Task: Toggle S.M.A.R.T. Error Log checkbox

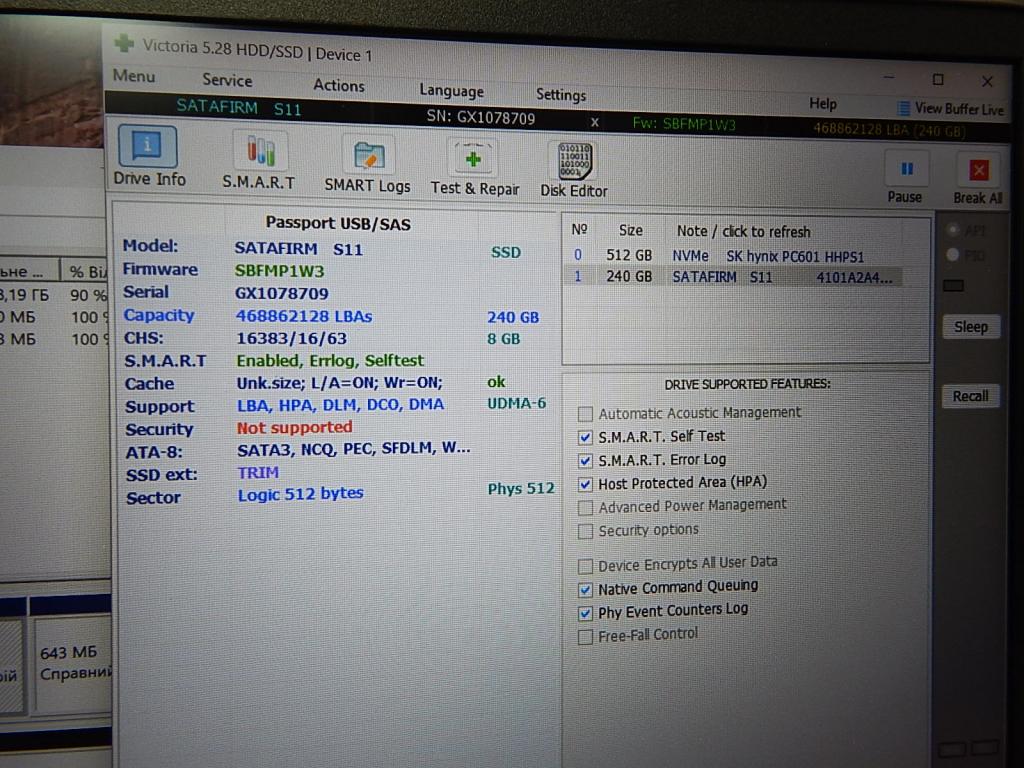Action: pyautogui.click(x=585, y=461)
